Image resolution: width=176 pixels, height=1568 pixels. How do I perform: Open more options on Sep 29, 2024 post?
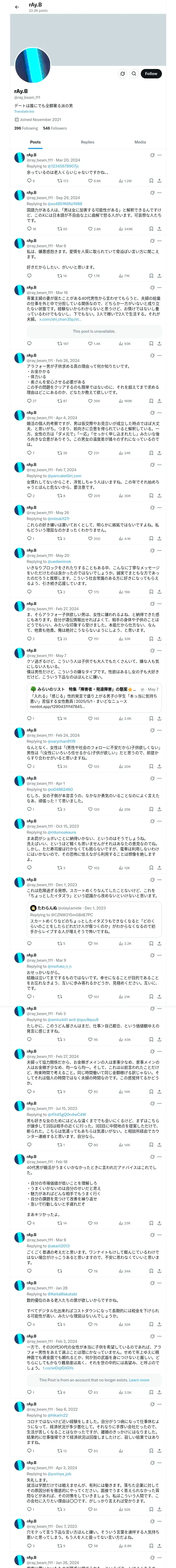point(160,193)
